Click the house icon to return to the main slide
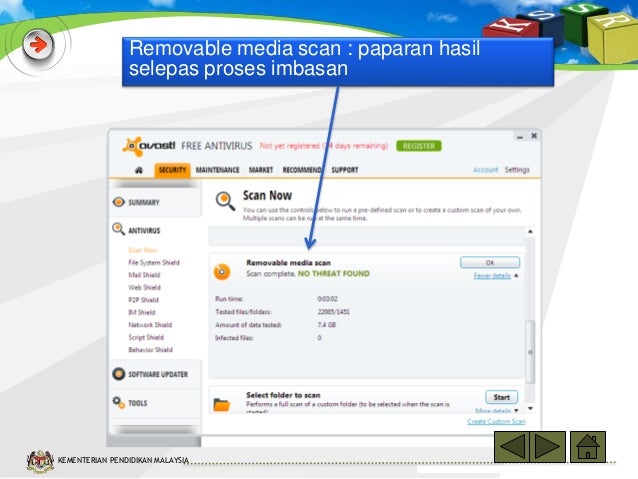Image resolution: width=638 pixels, height=479 pixels. (588, 447)
